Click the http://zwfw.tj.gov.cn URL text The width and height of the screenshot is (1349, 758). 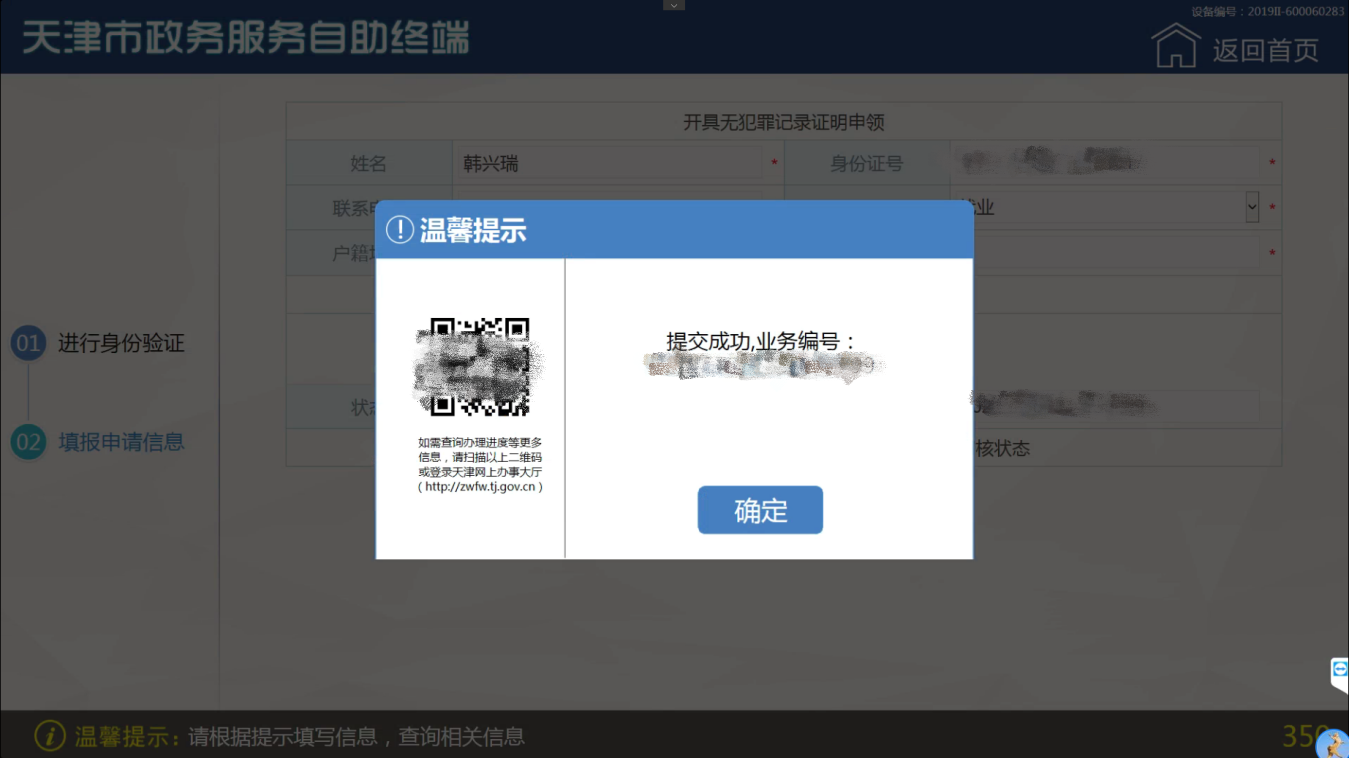[480, 487]
